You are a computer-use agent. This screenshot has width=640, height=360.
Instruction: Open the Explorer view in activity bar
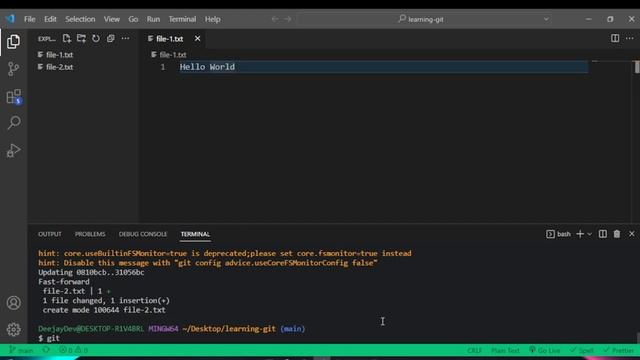13,41
